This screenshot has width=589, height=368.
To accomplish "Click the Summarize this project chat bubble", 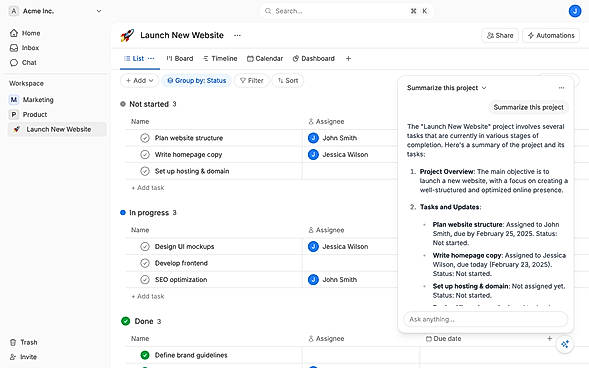I will point(528,107).
